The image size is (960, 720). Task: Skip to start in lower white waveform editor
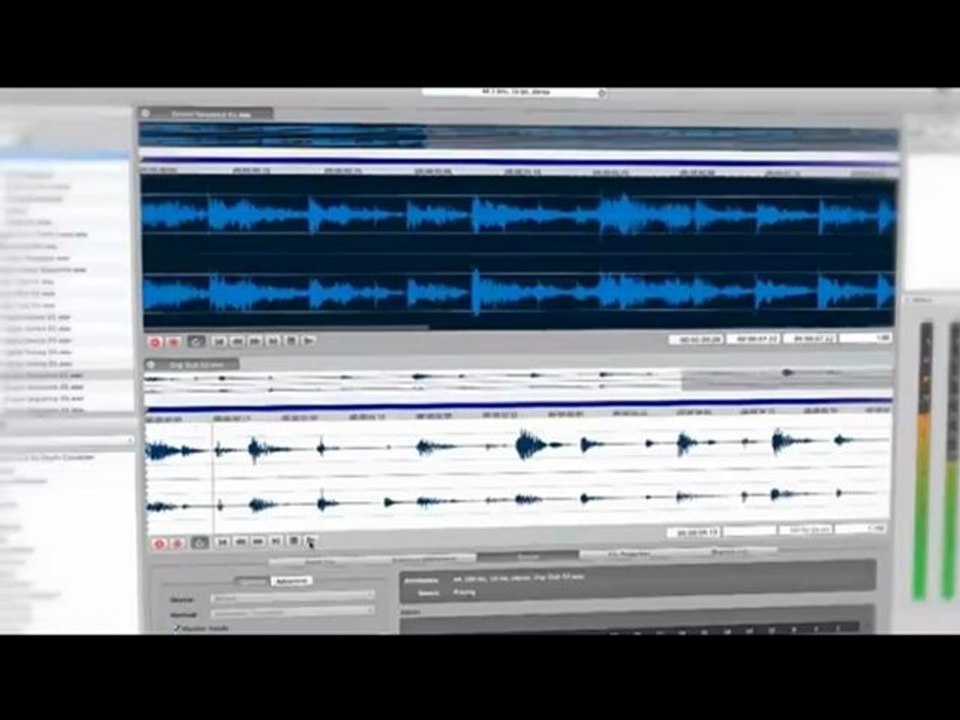(x=223, y=542)
